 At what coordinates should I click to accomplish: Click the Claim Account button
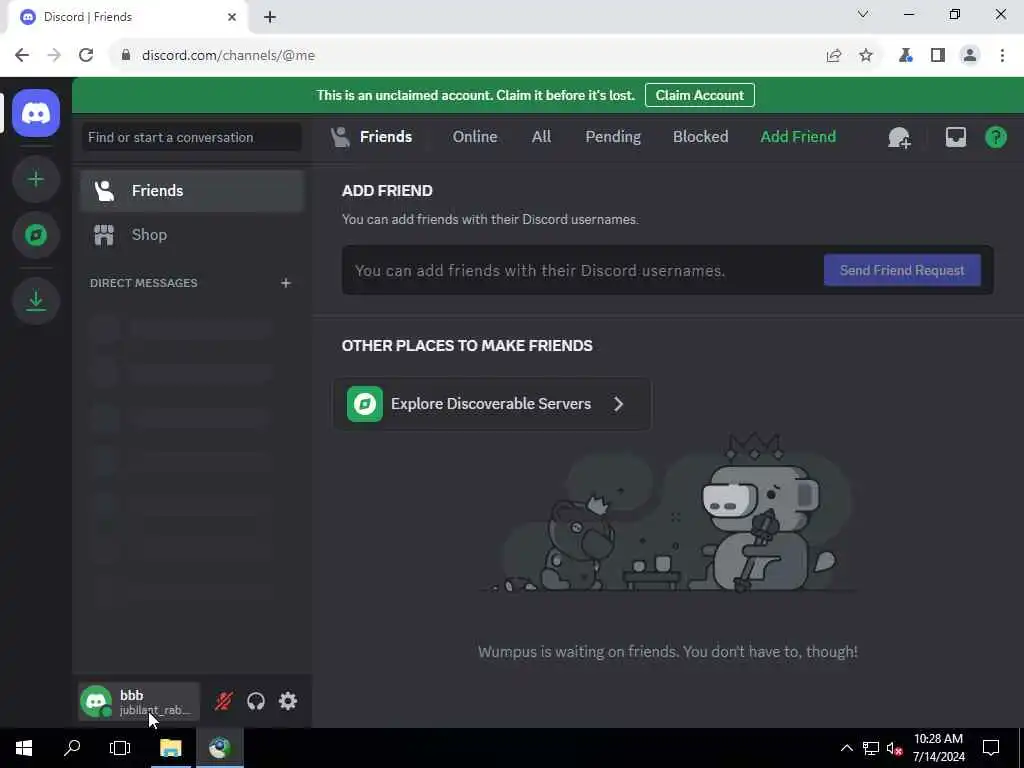(x=699, y=95)
